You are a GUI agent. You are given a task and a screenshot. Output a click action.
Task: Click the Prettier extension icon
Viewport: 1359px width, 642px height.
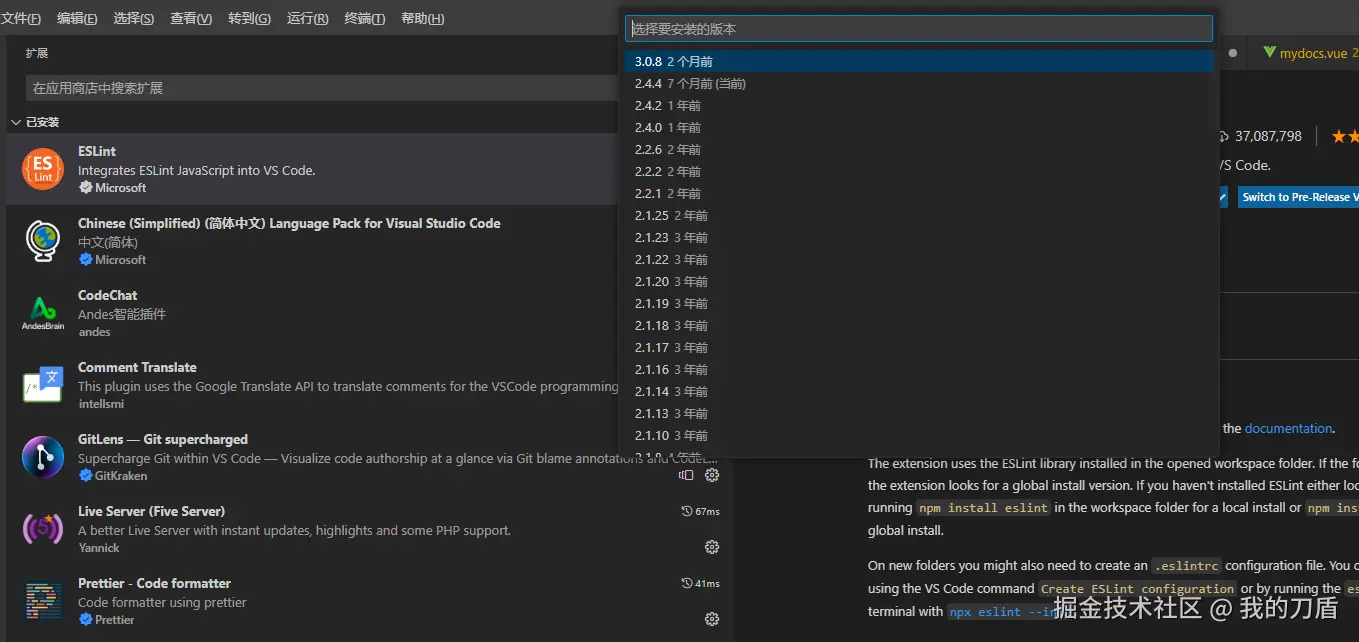(43, 601)
